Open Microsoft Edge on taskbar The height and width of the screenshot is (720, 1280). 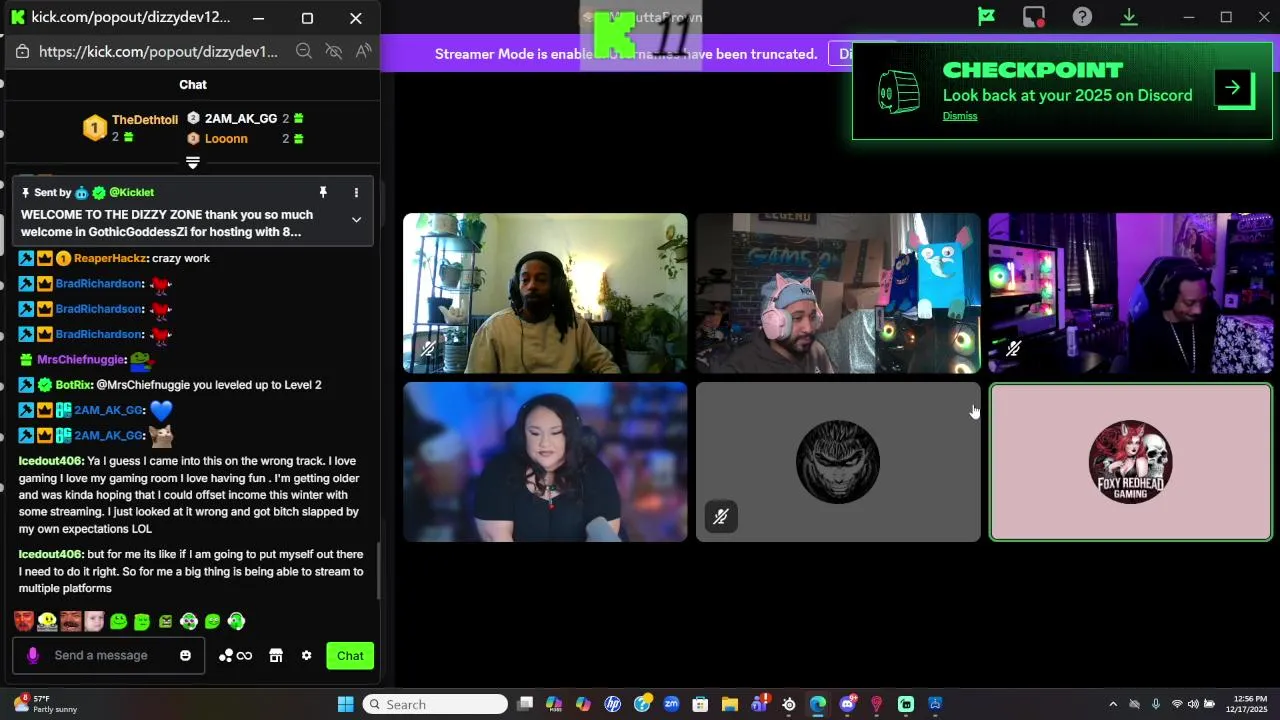(818, 704)
